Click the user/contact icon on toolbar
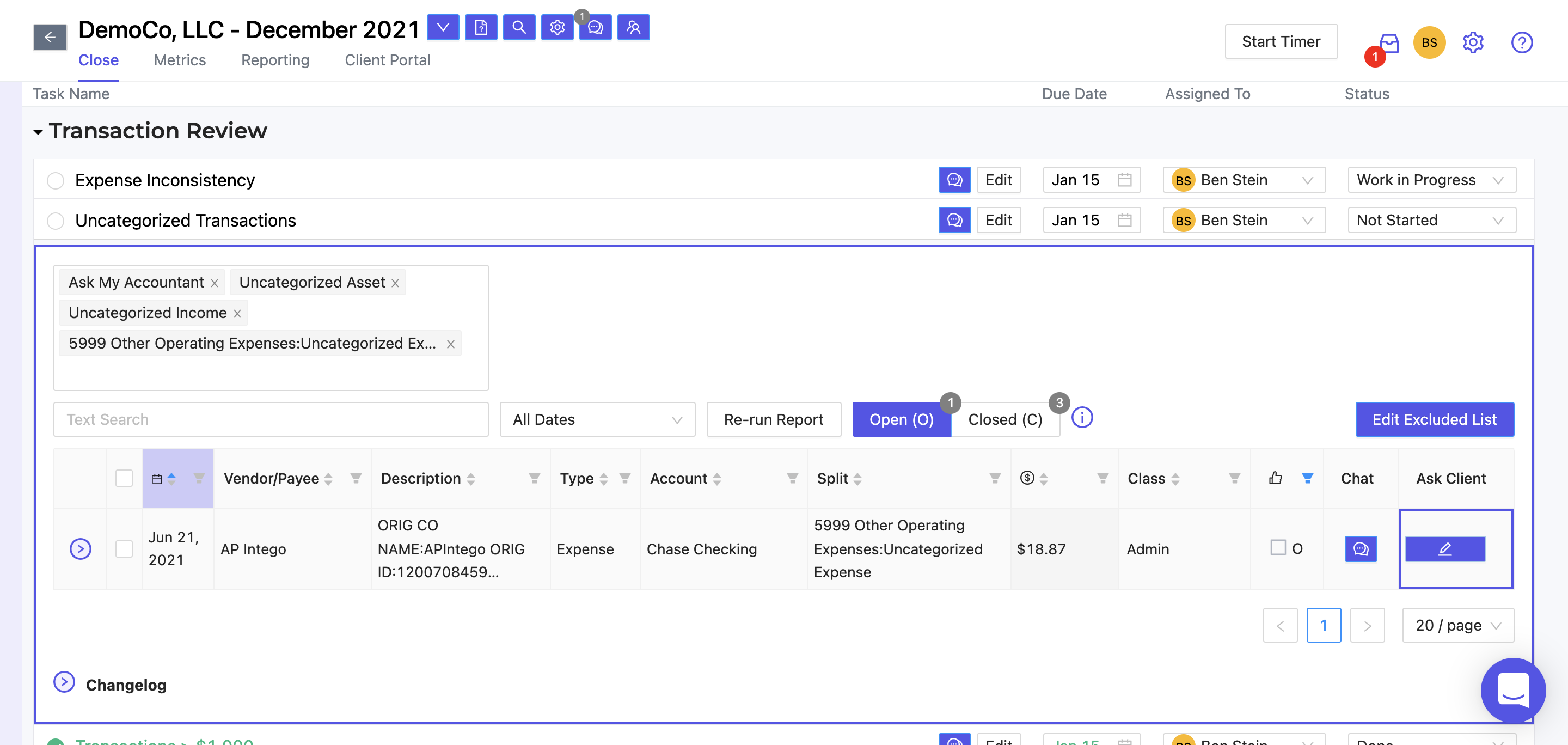The image size is (1568, 745). tap(633, 27)
